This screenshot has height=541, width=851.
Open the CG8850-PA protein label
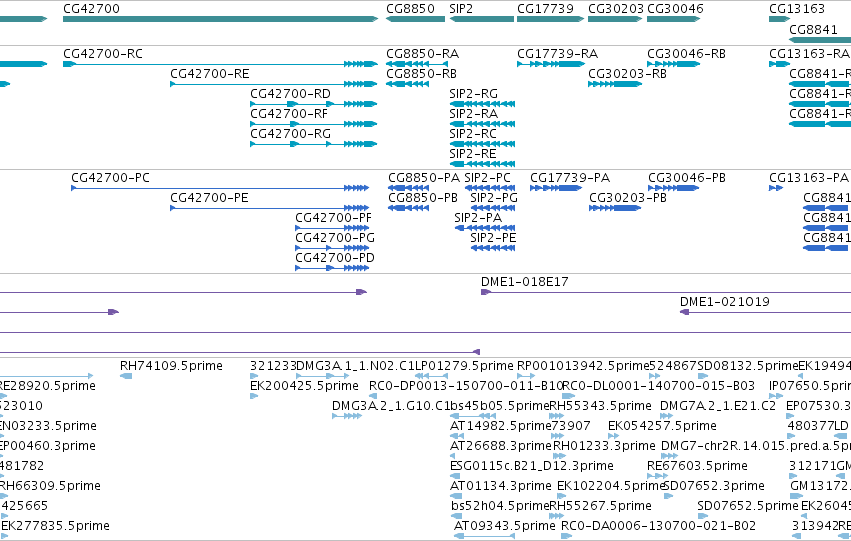pos(424,178)
